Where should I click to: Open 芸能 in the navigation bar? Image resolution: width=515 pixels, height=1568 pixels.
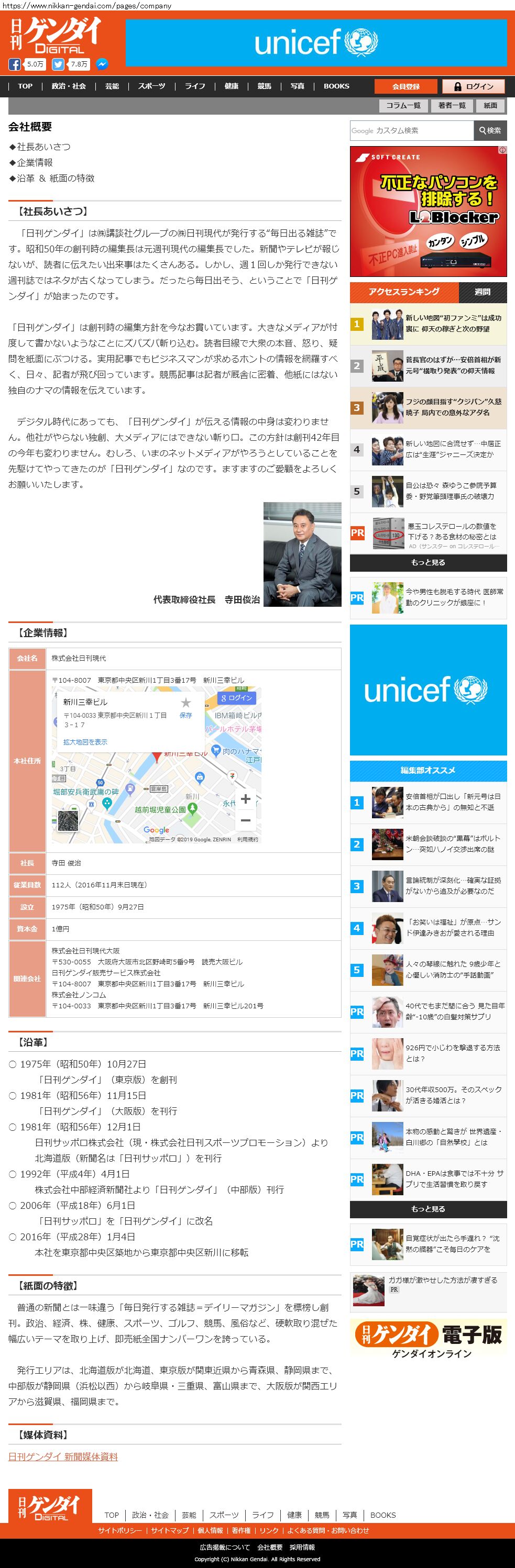coord(112,86)
